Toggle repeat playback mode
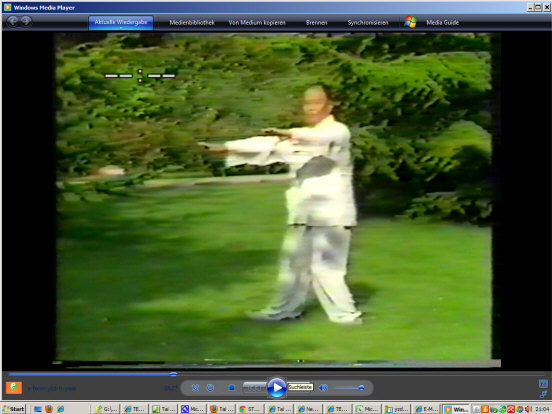Screen dimensions: 552x414 210,388
